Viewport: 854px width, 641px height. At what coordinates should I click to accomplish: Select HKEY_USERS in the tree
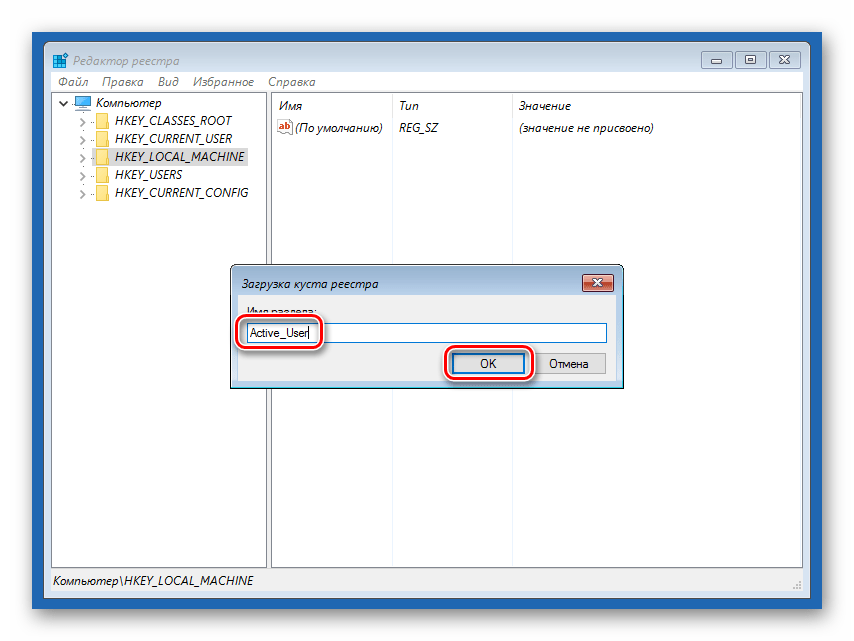tap(148, 175)
